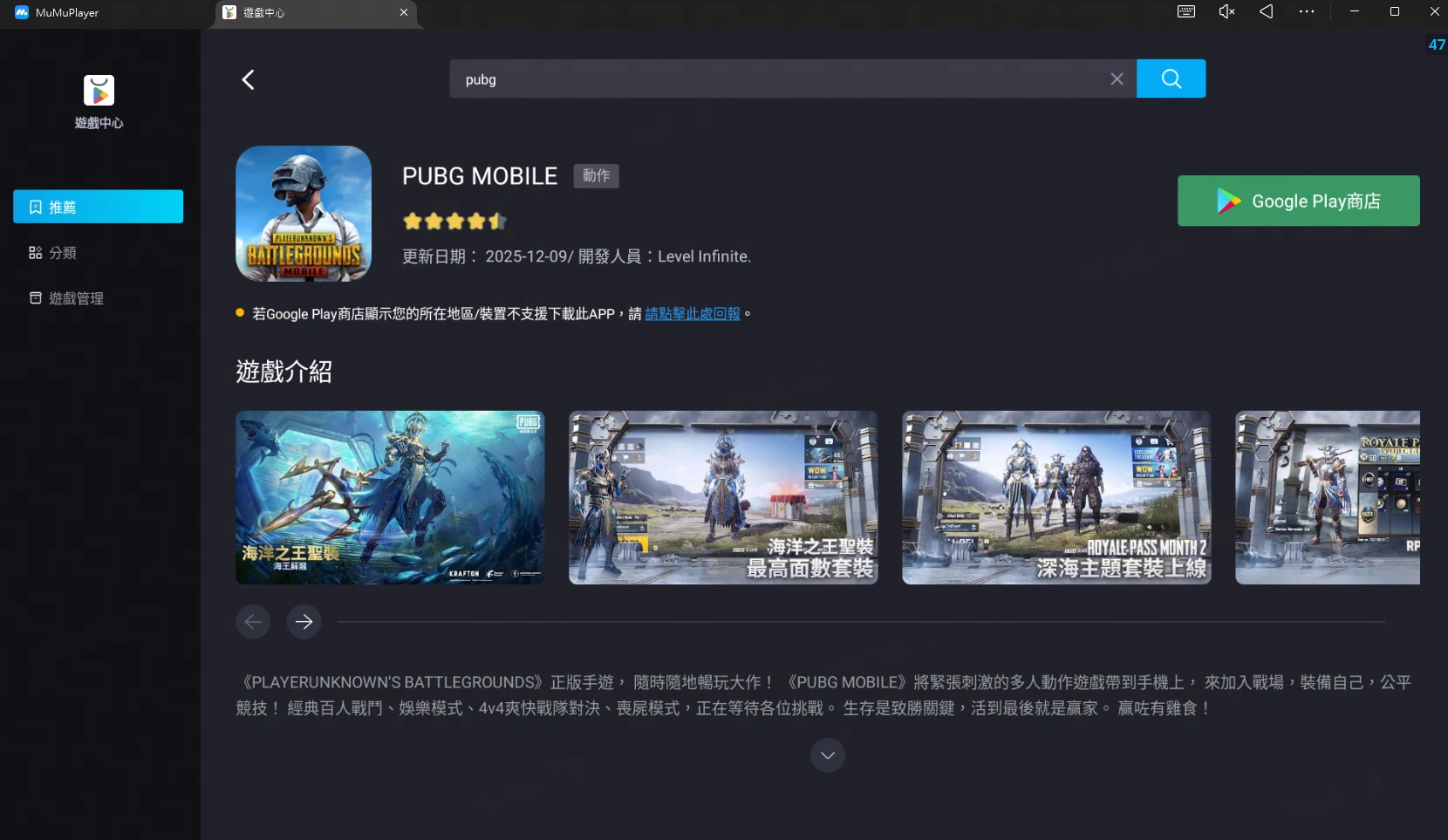The image size is (1448, 840).
Task: Open 遊戲管理 game management
Action: click(x=98, y=297)
